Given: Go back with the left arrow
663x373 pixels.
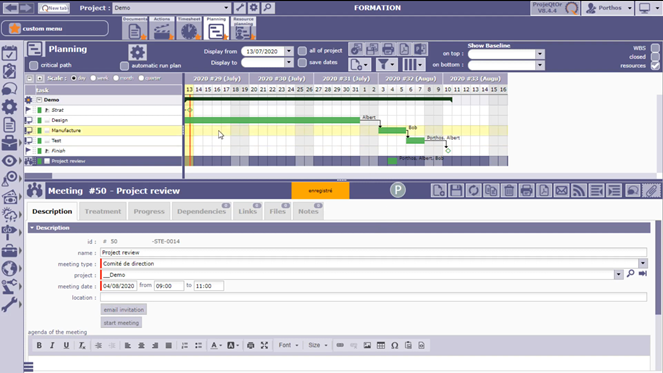Looking at the screenshot, I should point(11,8).
